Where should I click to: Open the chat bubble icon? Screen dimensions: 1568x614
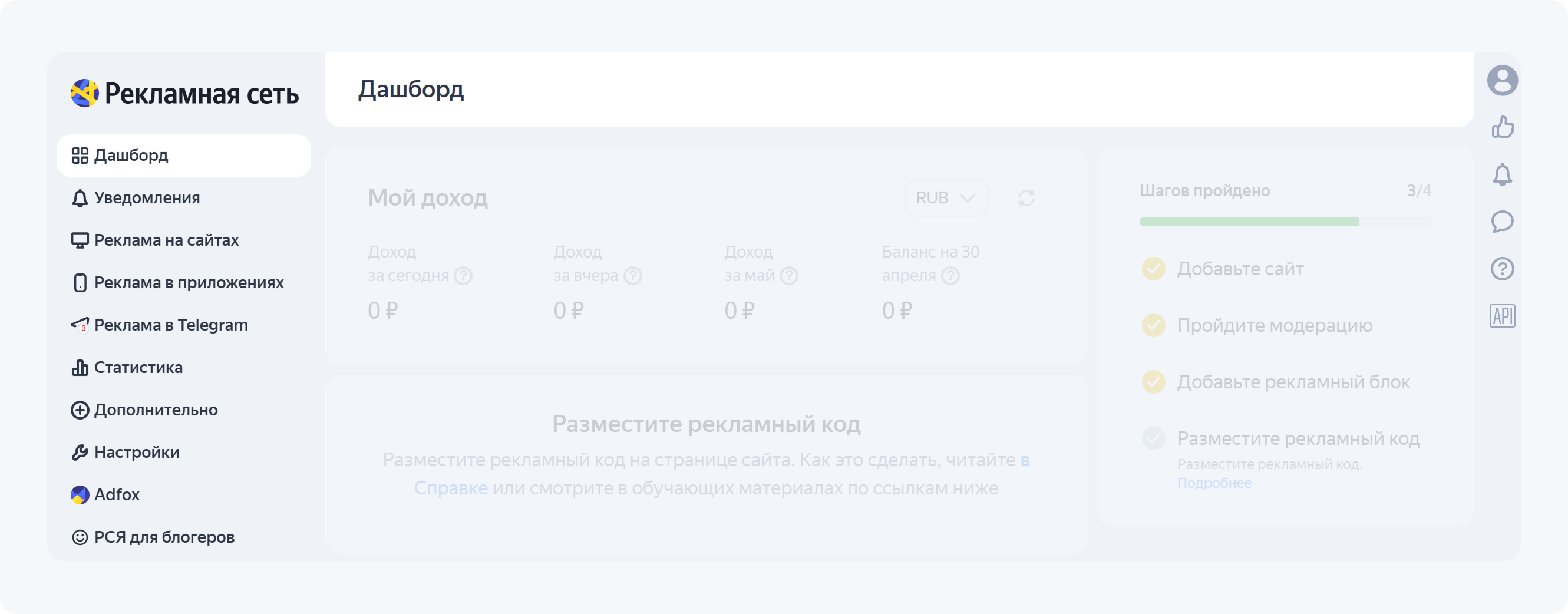point(1502,222)
